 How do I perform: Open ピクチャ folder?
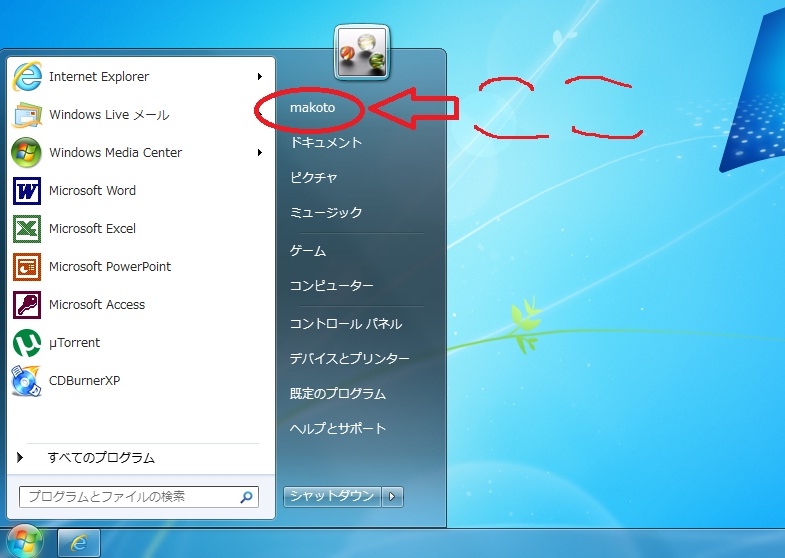(x=313, y=178)
